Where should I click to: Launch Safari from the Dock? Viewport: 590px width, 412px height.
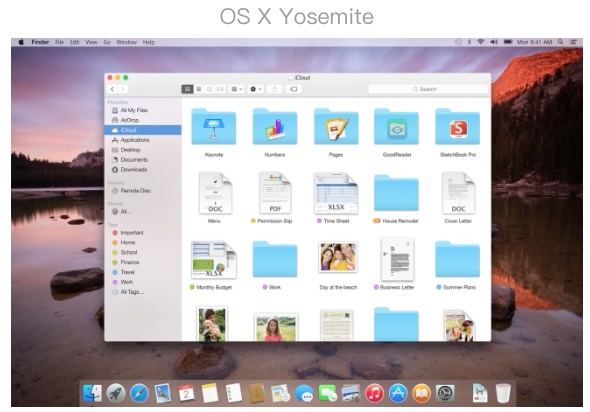pyautogui.click(x=139, y=394)
